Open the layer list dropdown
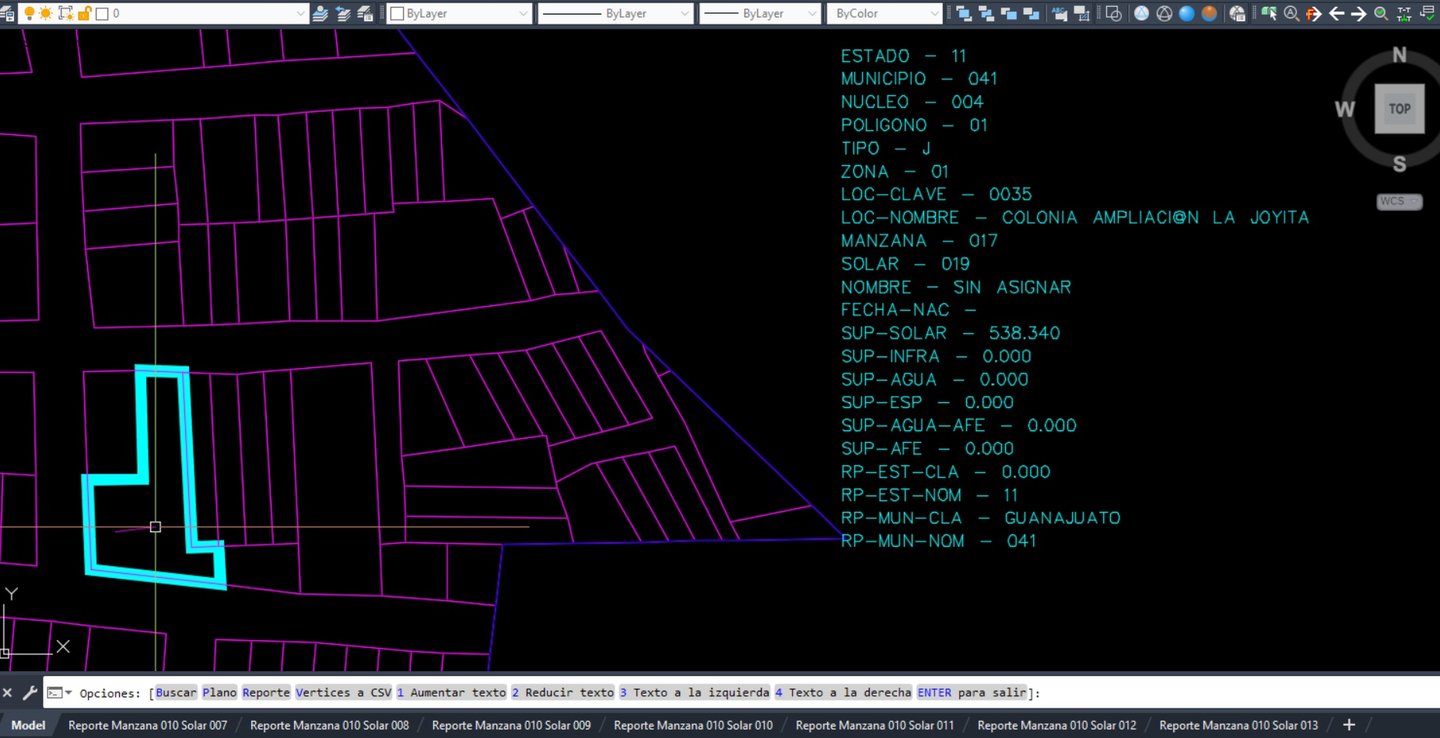Image resolution: width=1440 pixels, height=738 pixels. click(301, 14)
